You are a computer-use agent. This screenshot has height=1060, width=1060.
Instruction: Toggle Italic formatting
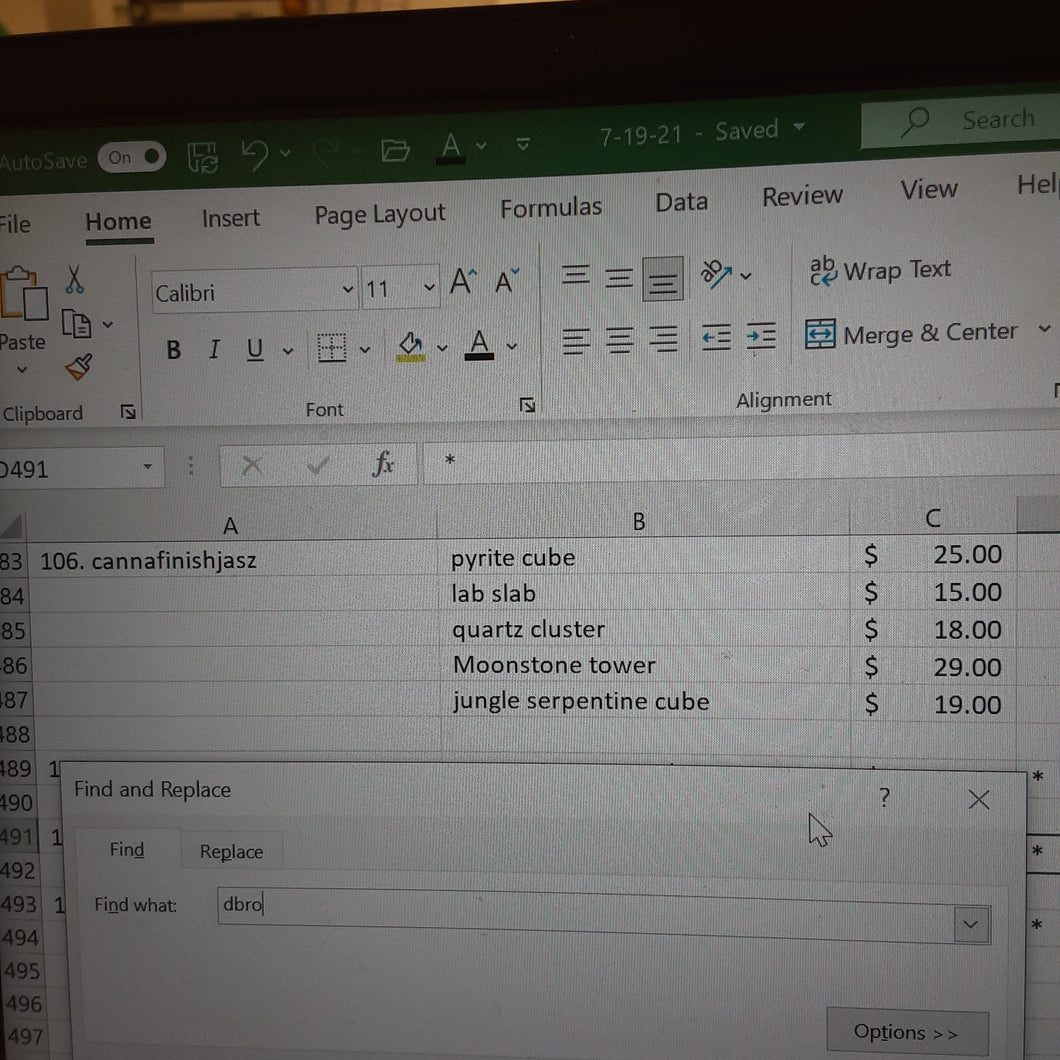[214, 350]
